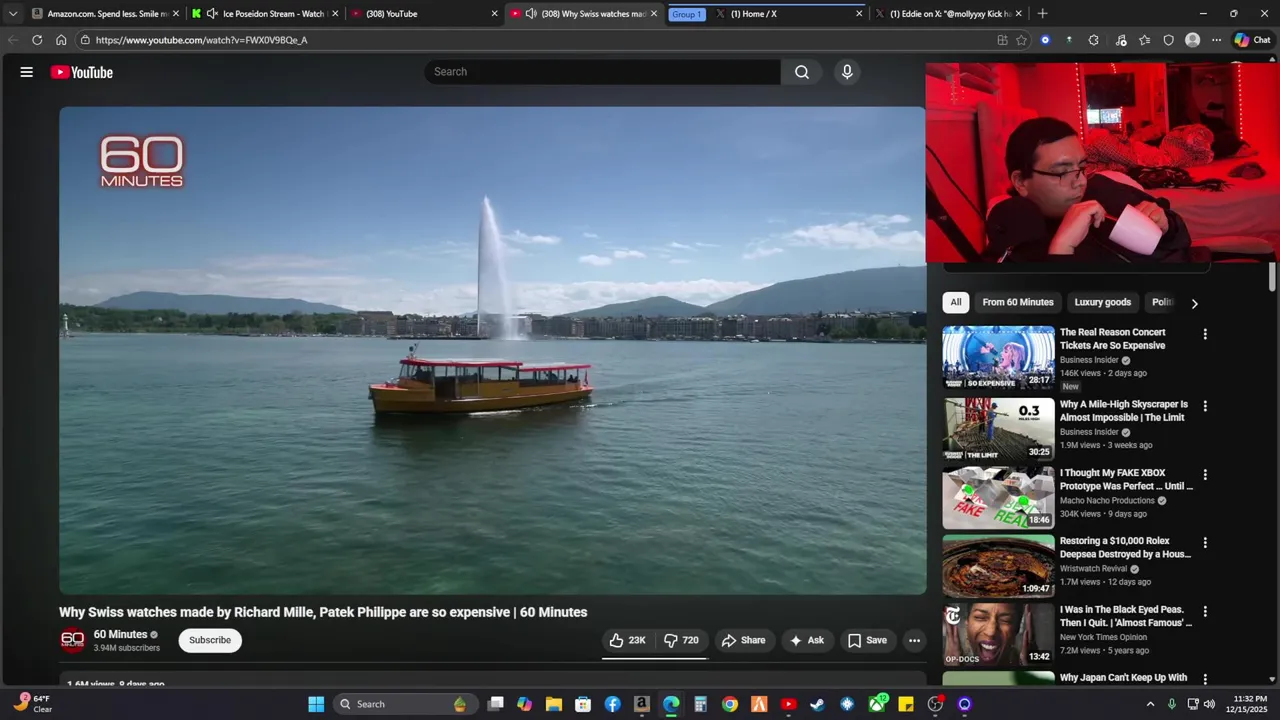Open the Ask AI button
The width and height of the screenshot is (1280, 720).
(x=807, y=640)
